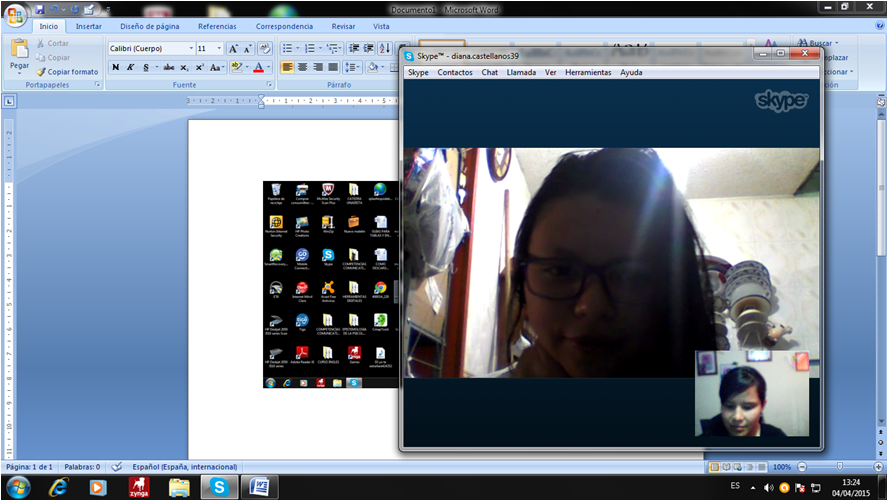888x501 pixels.
Task: Toggle italic (K) formatting
Action: [130, 67]
